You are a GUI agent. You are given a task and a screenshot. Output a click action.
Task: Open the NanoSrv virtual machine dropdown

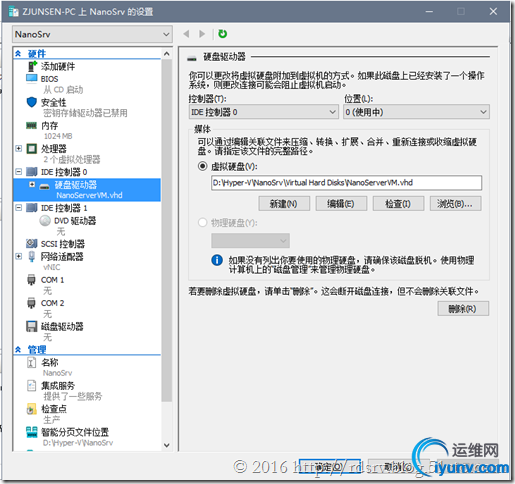[92, 34]
